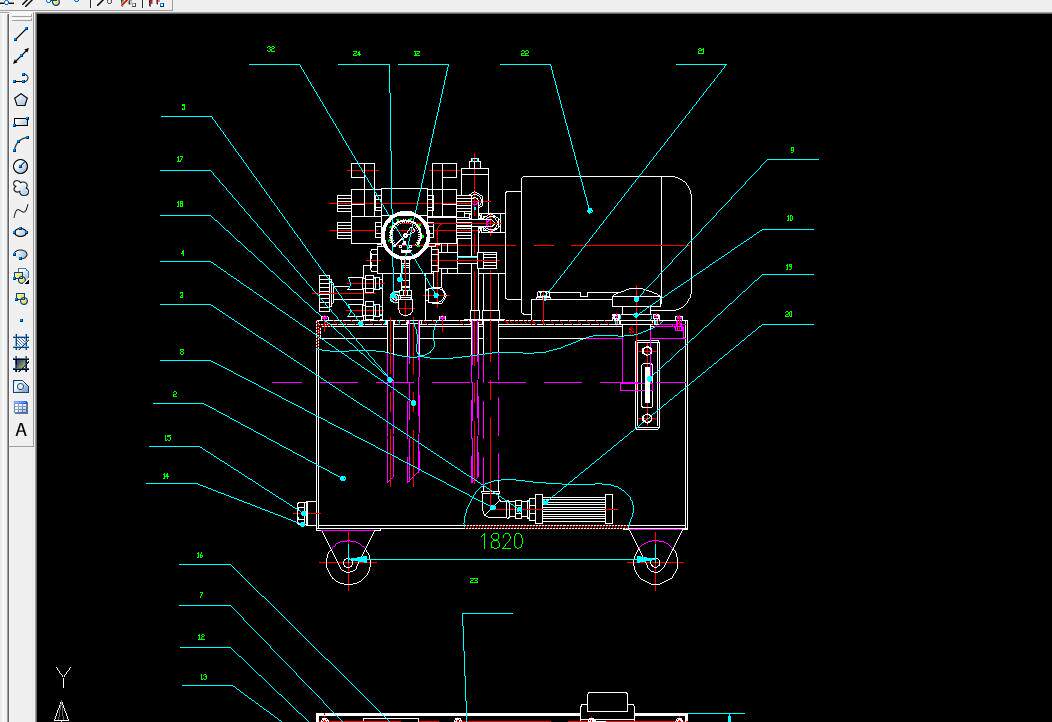This screenshot has width=1052, height=722.
Task: Select part label 15 on the left
Action: point(168,438)
